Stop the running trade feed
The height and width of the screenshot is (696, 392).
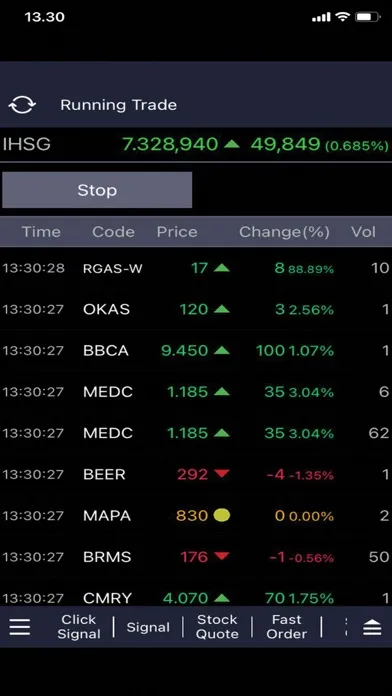click(x=97, y=190)
